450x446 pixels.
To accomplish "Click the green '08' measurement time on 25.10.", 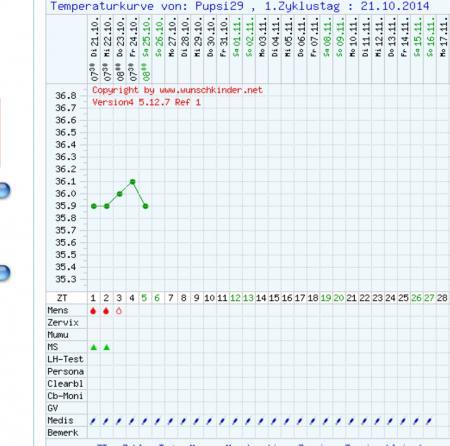I will (x=146, y=72).
